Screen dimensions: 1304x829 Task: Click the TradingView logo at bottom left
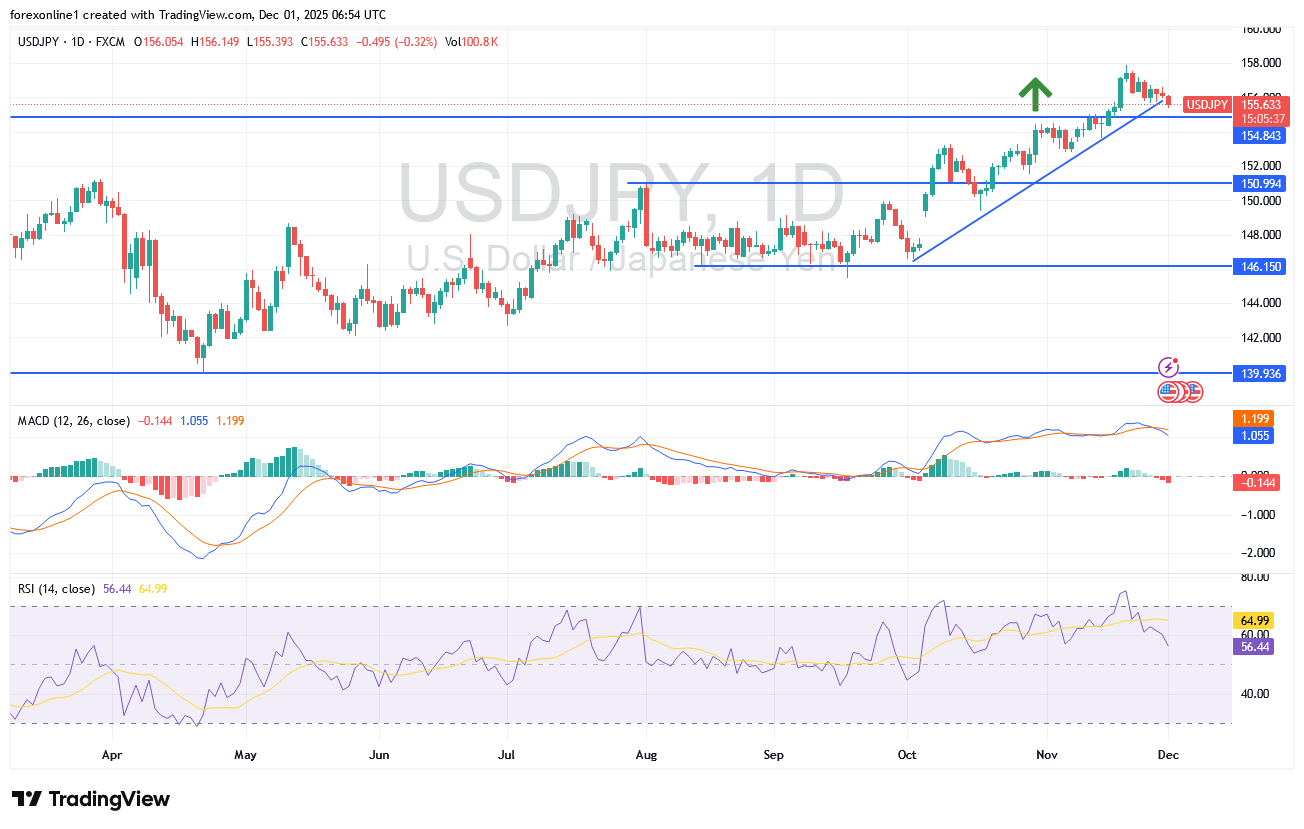click(91, 799)
